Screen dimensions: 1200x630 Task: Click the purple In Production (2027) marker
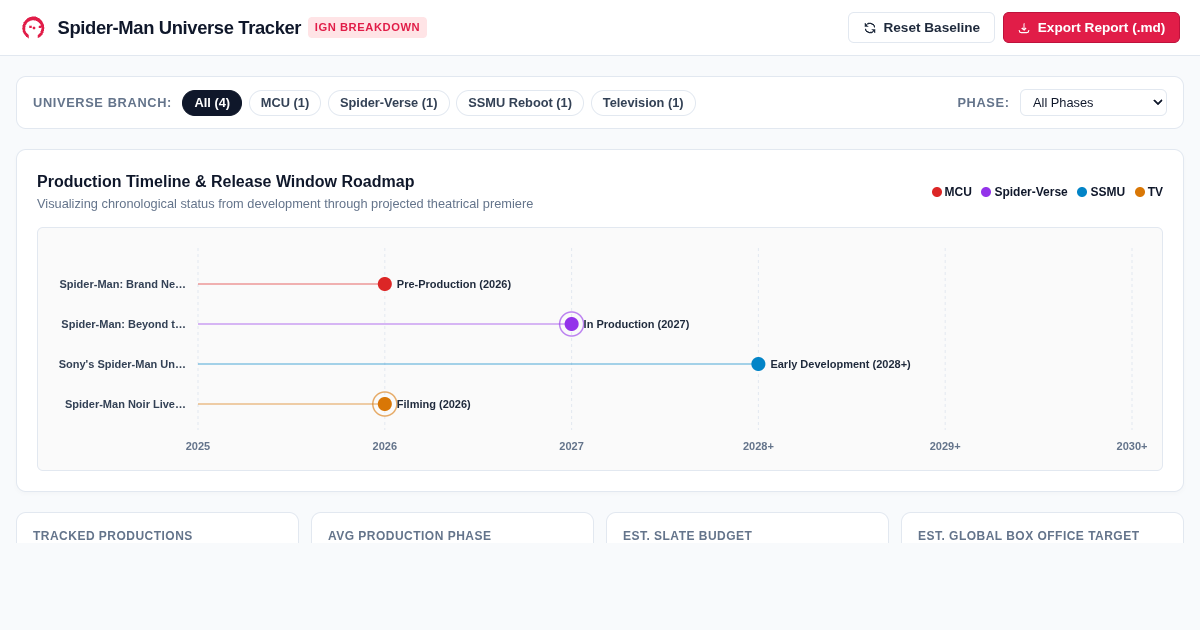pyautogui.click(x=572, y=324)
